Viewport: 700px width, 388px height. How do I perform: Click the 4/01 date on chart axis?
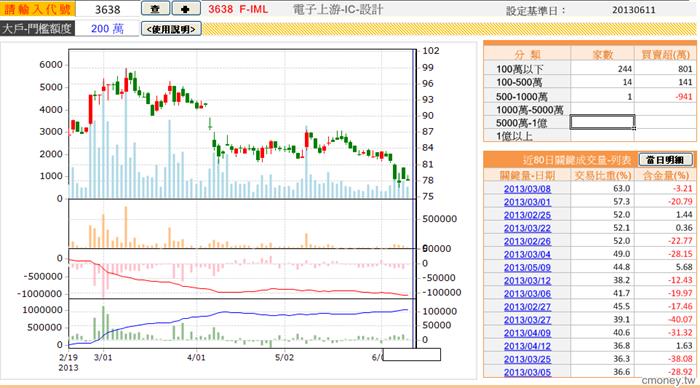pos(196,358)
